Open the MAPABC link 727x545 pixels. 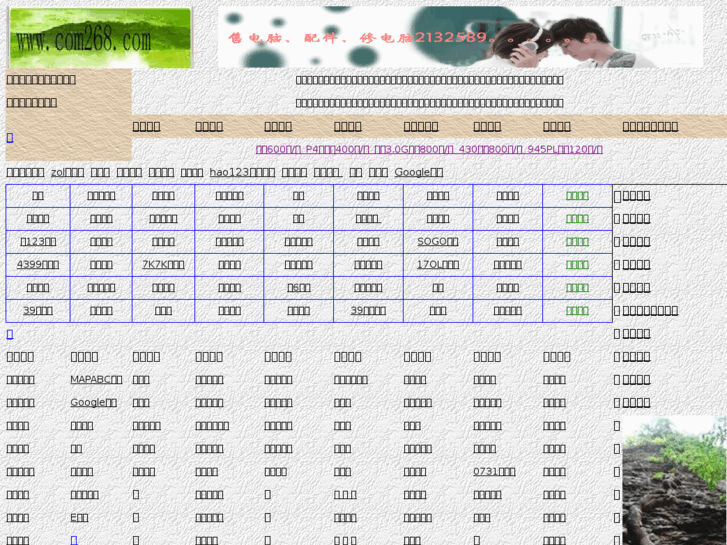[x=96, y=380]
